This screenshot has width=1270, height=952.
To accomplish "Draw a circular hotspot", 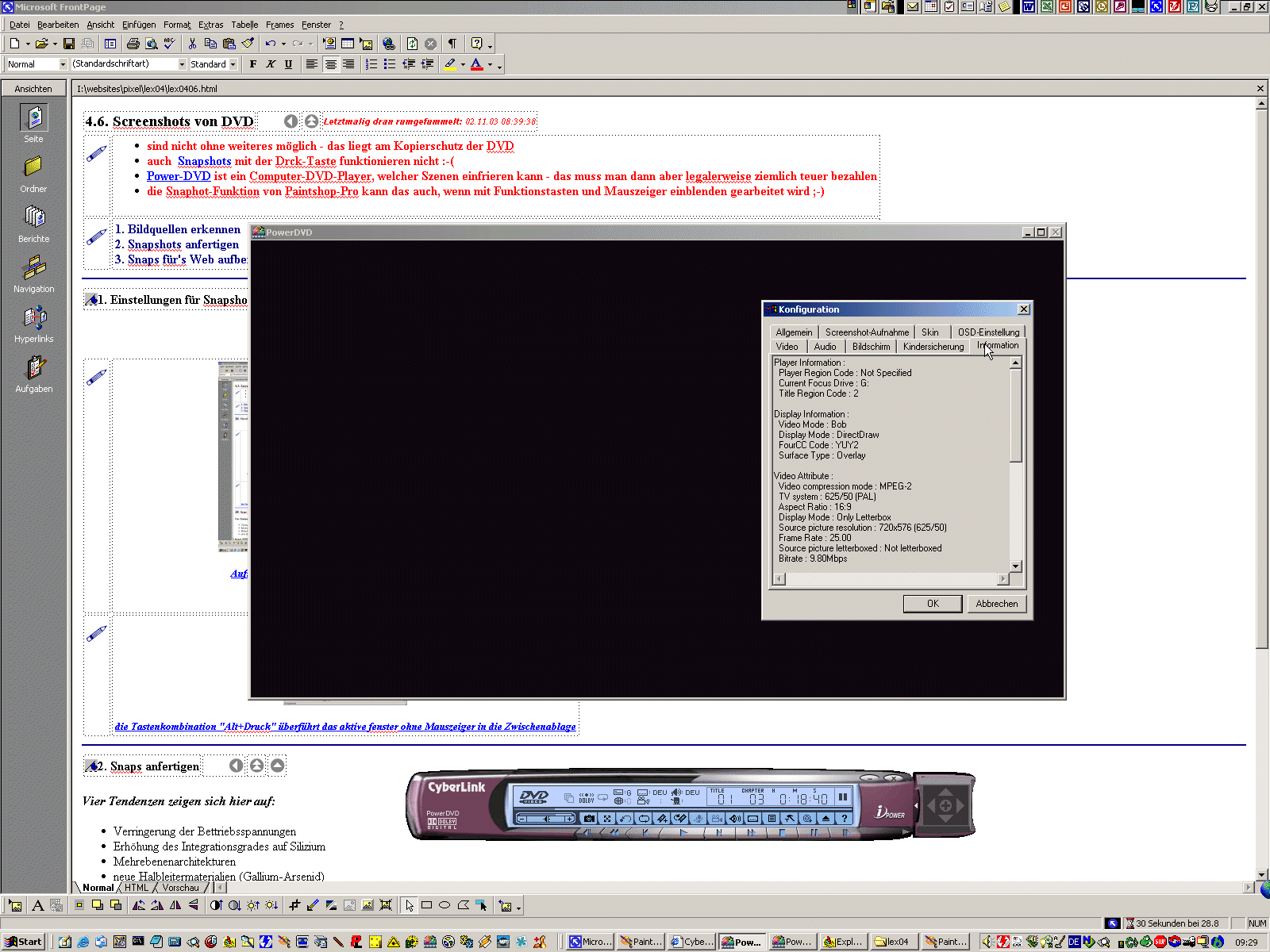I will click(x=444, y=905).
